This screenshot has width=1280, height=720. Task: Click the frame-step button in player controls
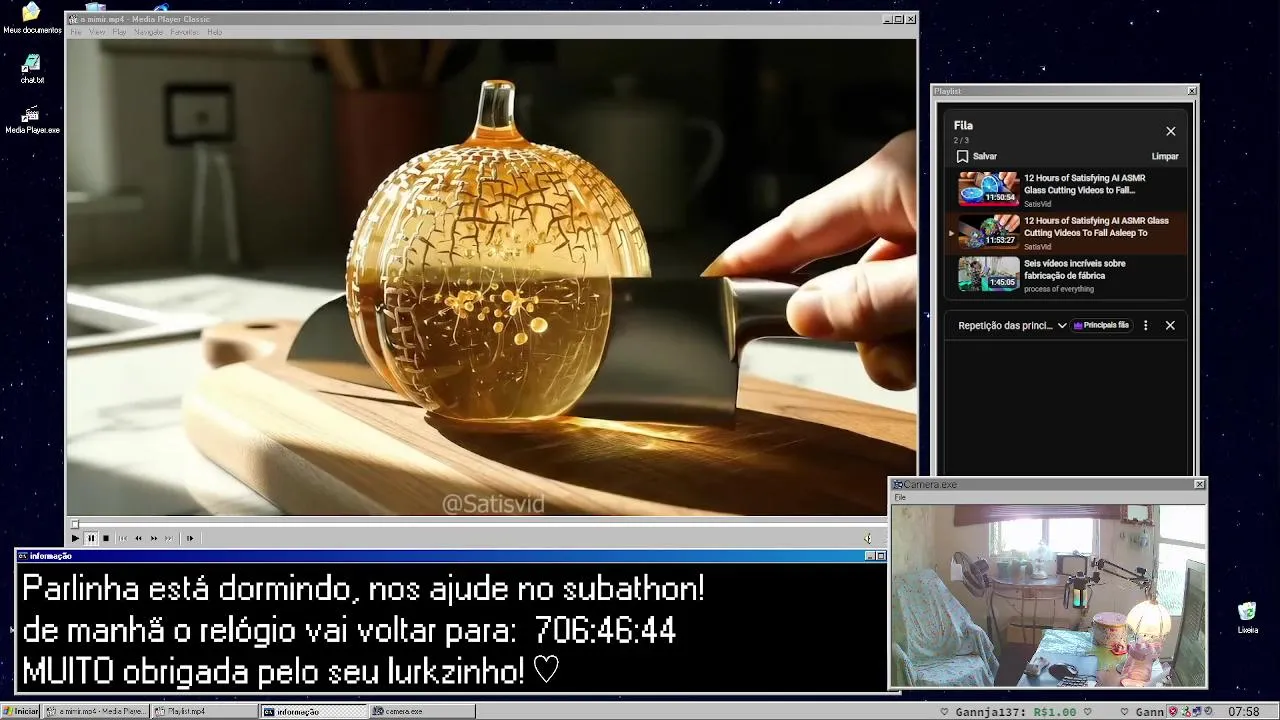pos(189,538)
